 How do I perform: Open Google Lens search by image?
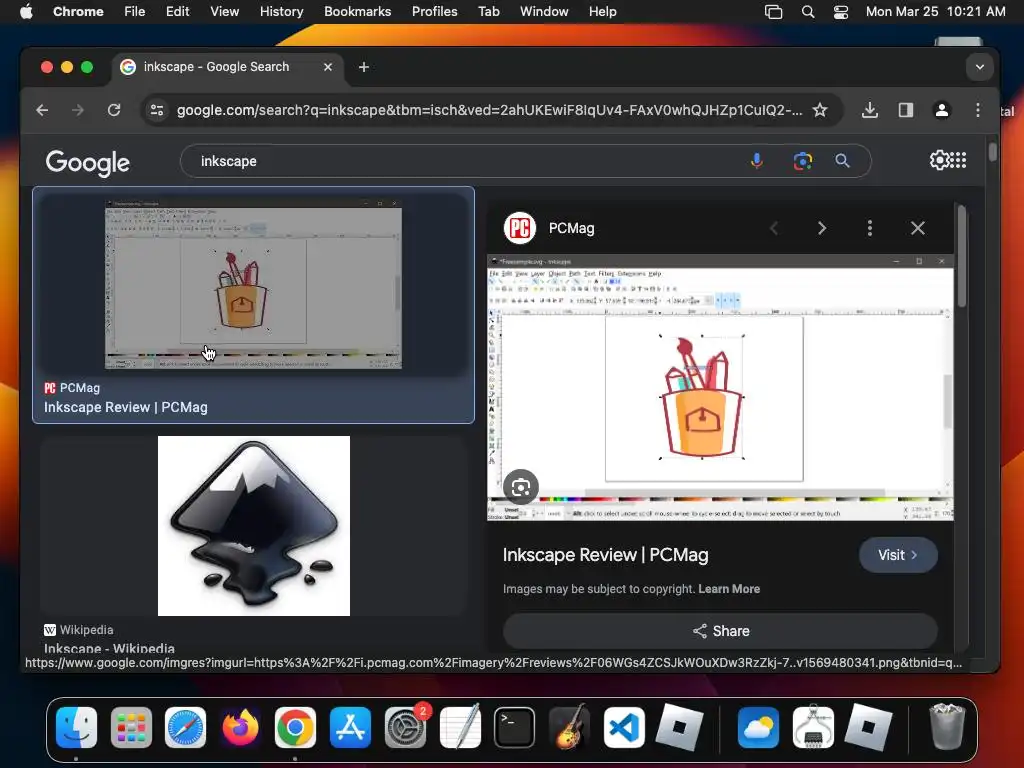pos(803,161)
